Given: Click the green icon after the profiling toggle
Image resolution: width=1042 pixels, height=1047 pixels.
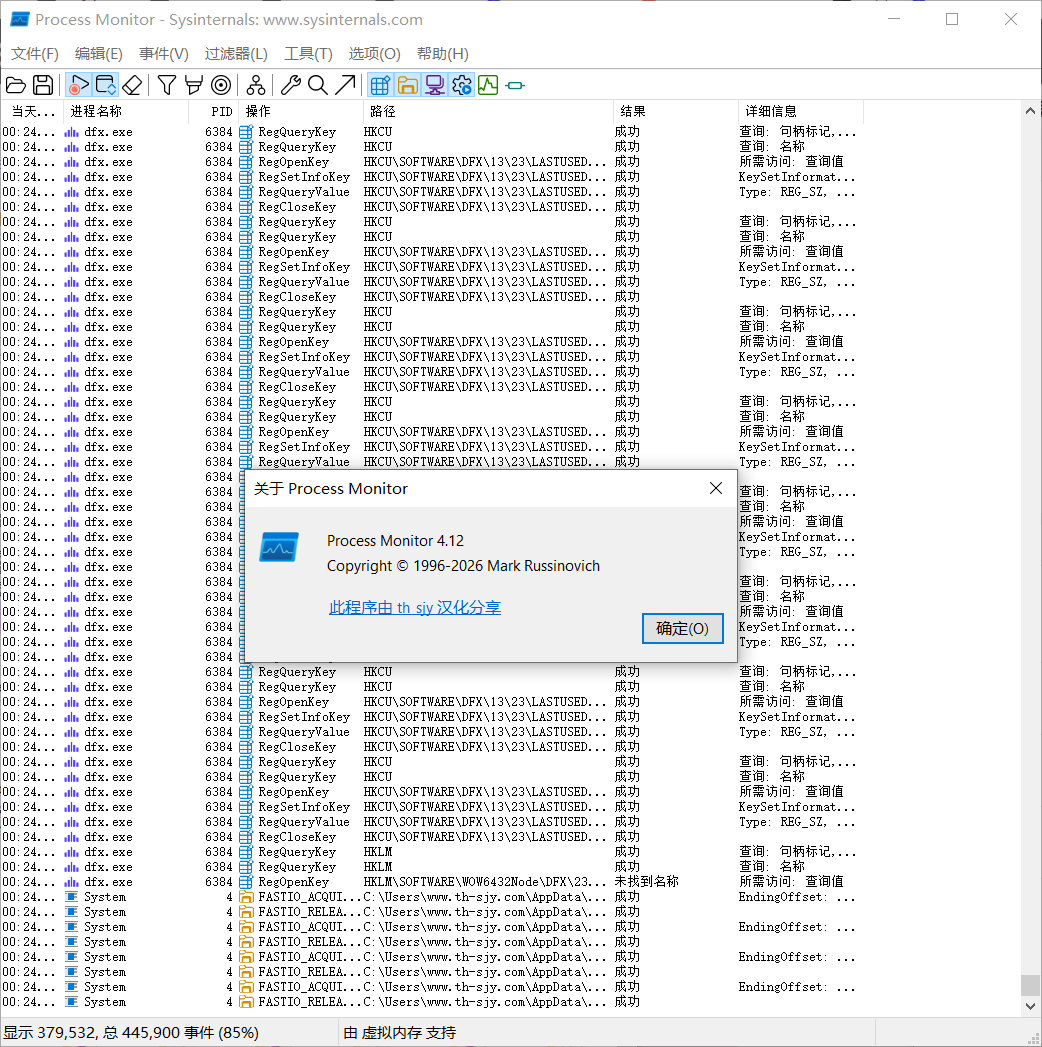Looking at the screenshot, I should click(515, 85).
